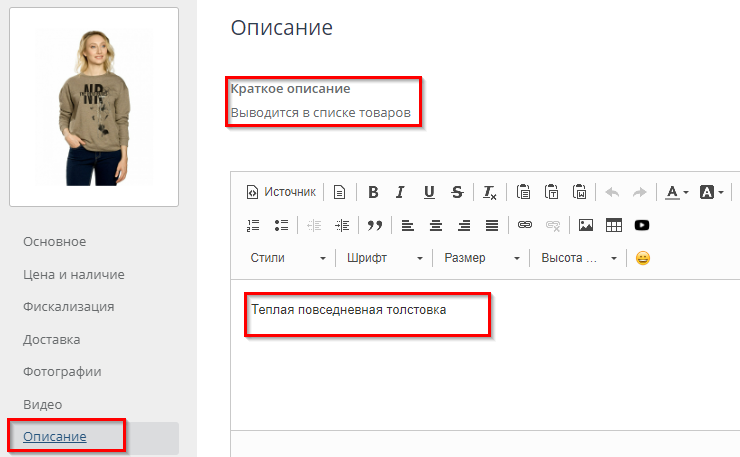The height and width of the screenshot is (457, 740).
Task: Insert a link with the chain icon
Action: point(525,225)
